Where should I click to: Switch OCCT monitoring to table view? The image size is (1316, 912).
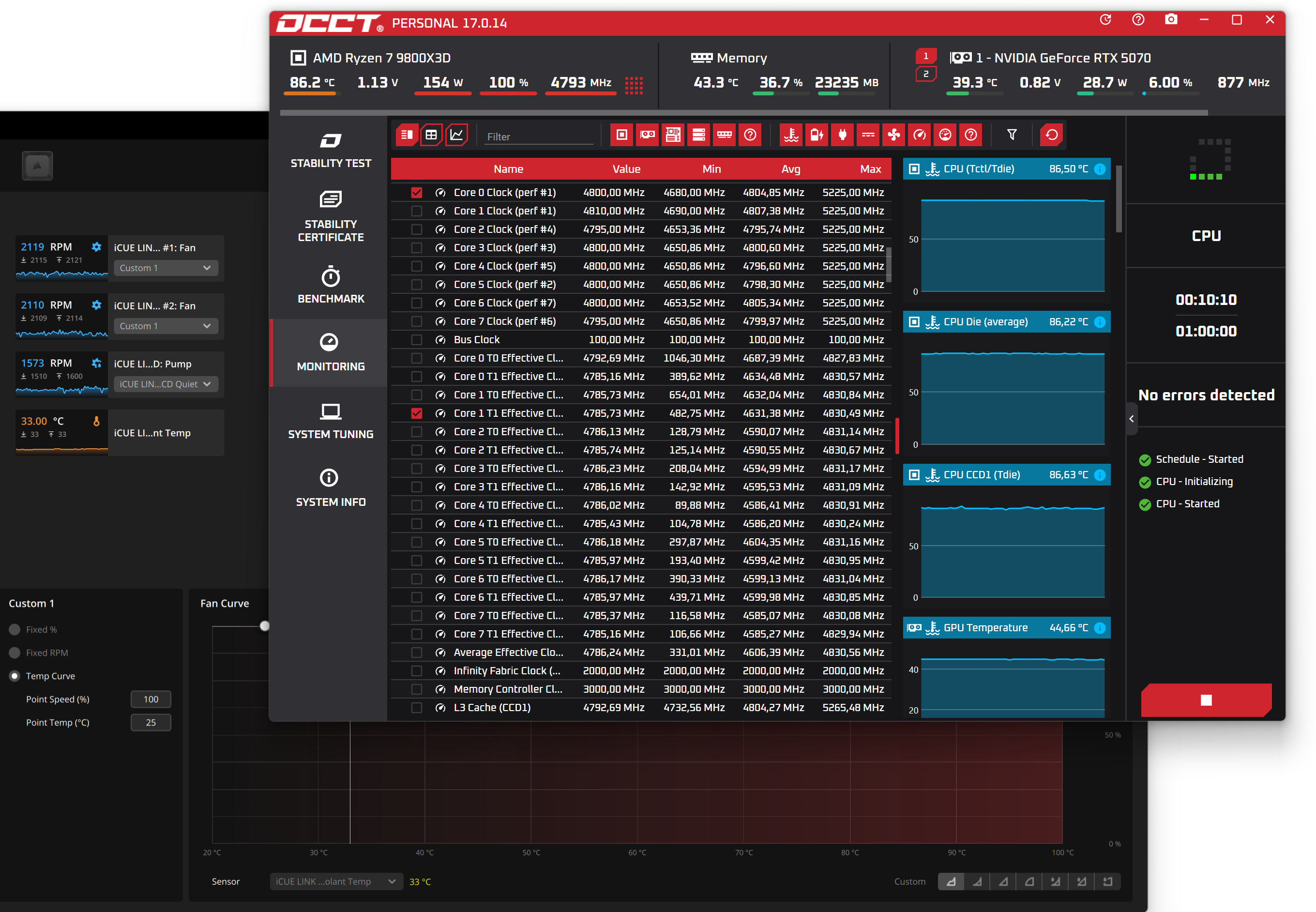point(431,136)
